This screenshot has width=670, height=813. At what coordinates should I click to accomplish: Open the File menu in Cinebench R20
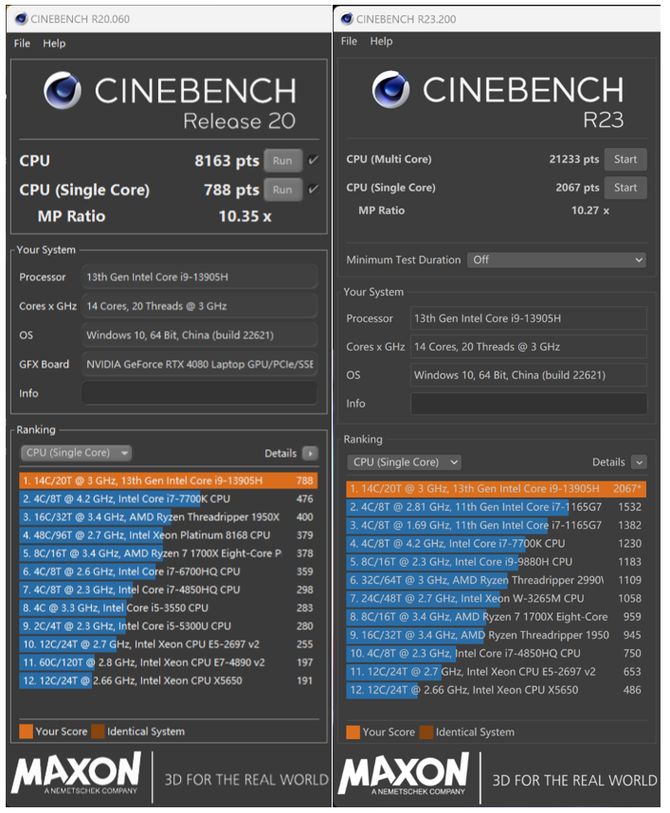tap(22, 44)
